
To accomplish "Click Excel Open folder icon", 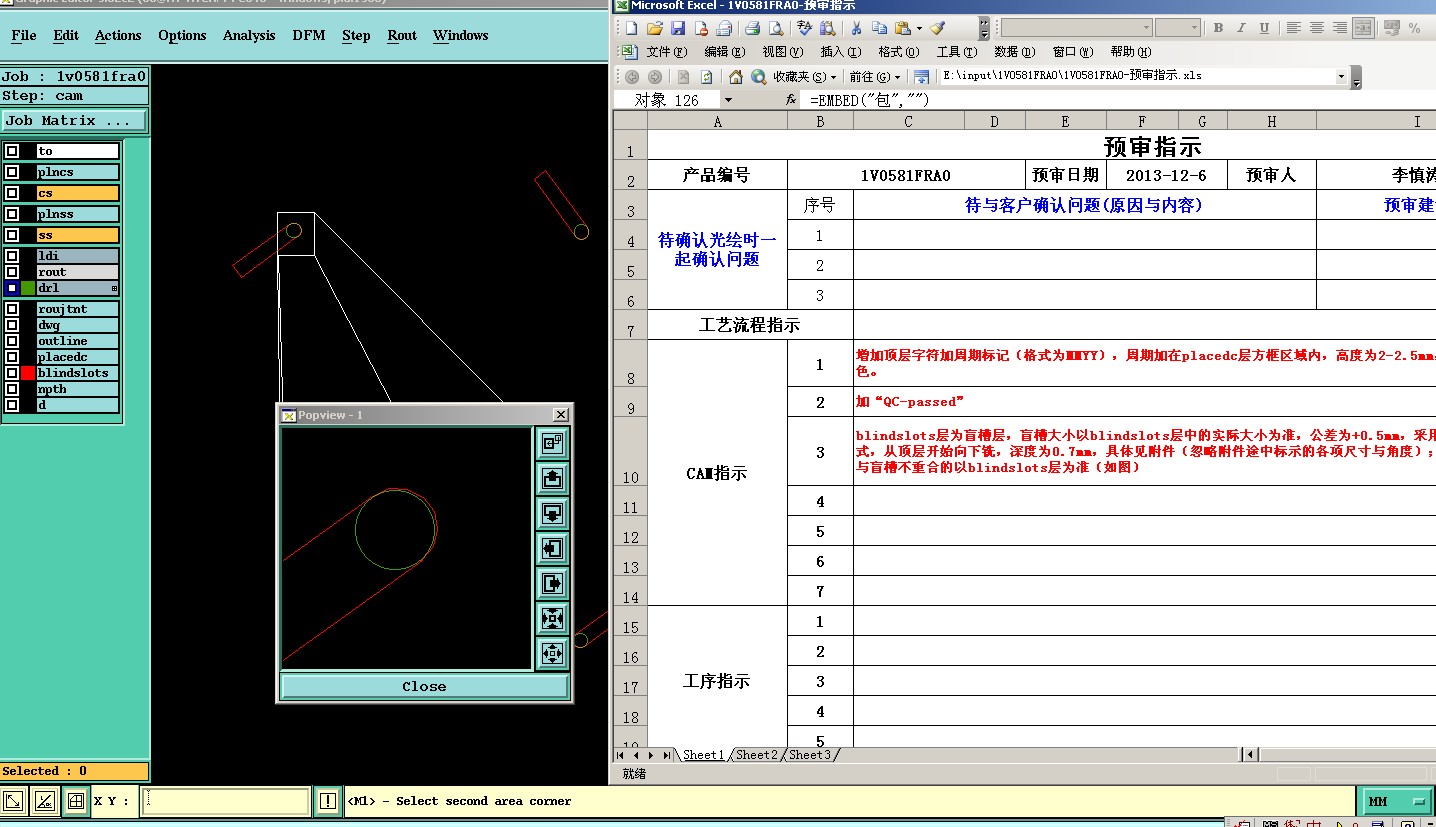I will [655, 28].
